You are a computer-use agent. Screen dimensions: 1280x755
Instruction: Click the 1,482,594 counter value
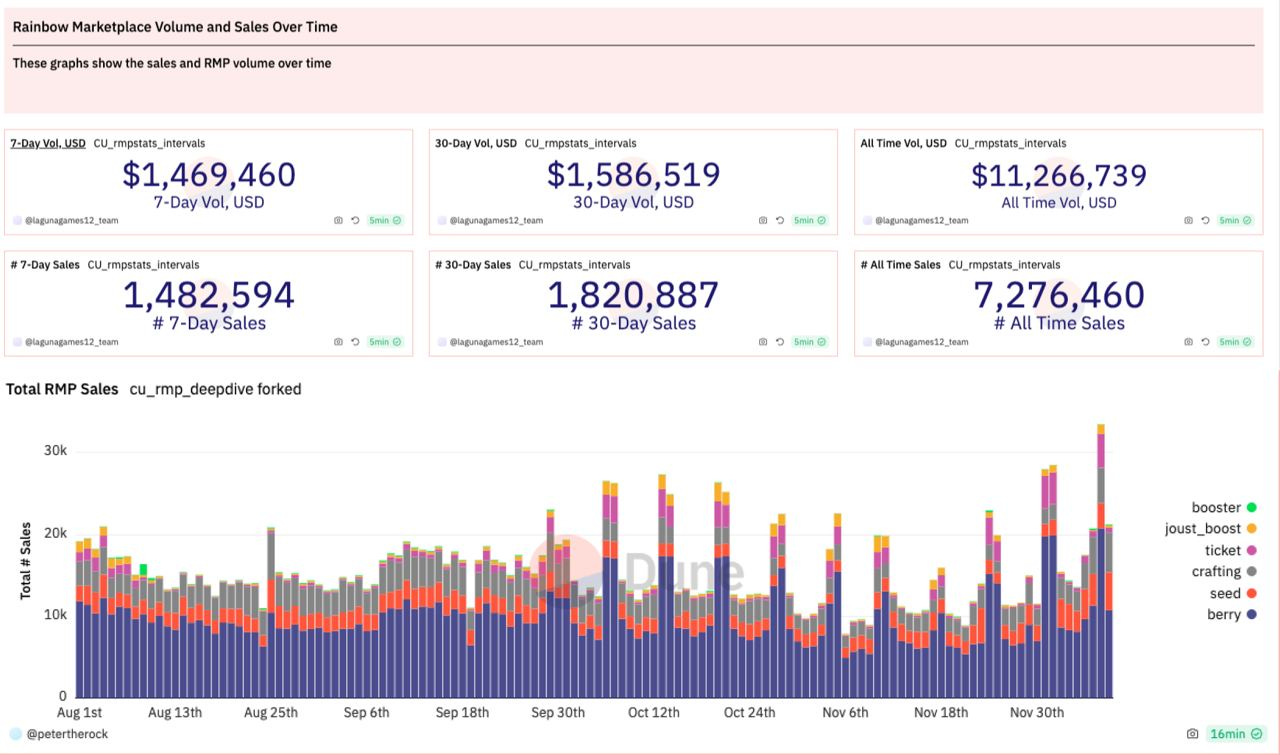pyautogui.click(x=209, y=296)
